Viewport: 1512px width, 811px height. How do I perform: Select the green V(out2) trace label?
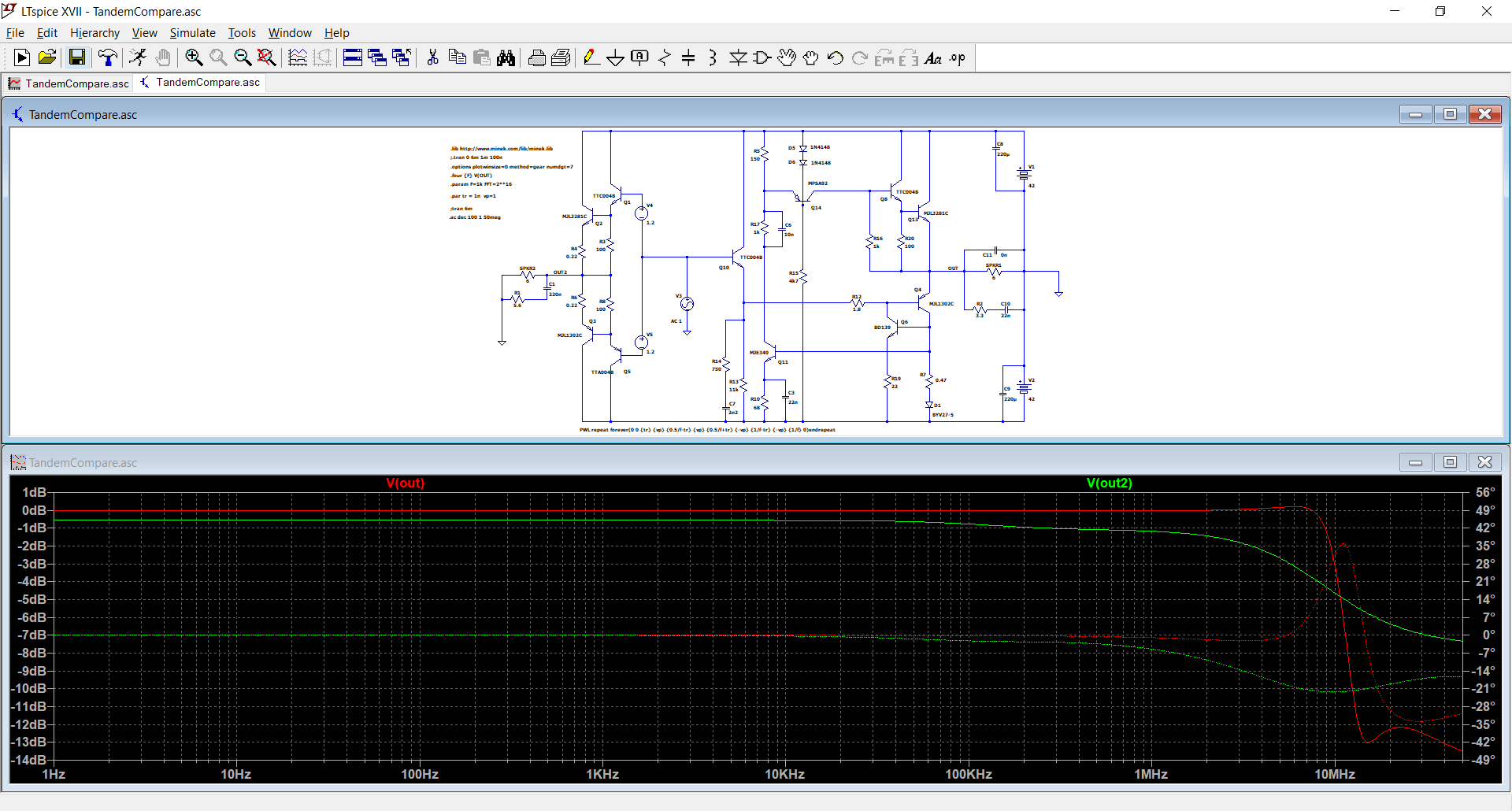pyautogui.click(x=1109, y=483)
